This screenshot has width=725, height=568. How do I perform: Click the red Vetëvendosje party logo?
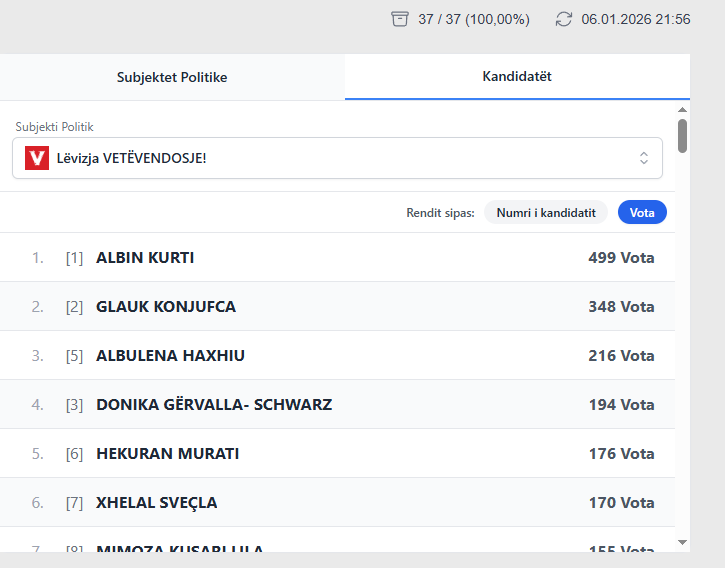point(37,158)
